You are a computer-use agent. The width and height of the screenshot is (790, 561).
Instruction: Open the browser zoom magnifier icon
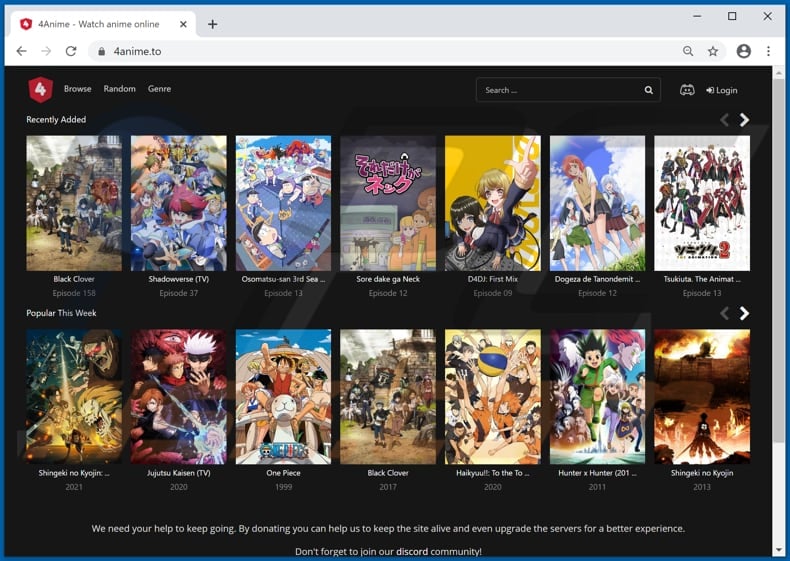[x=688, y=51]
